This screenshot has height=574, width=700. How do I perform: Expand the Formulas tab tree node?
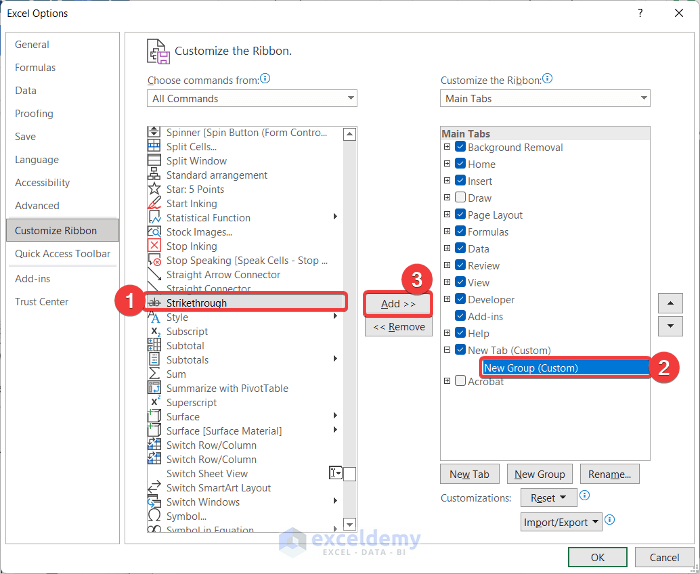447,231
